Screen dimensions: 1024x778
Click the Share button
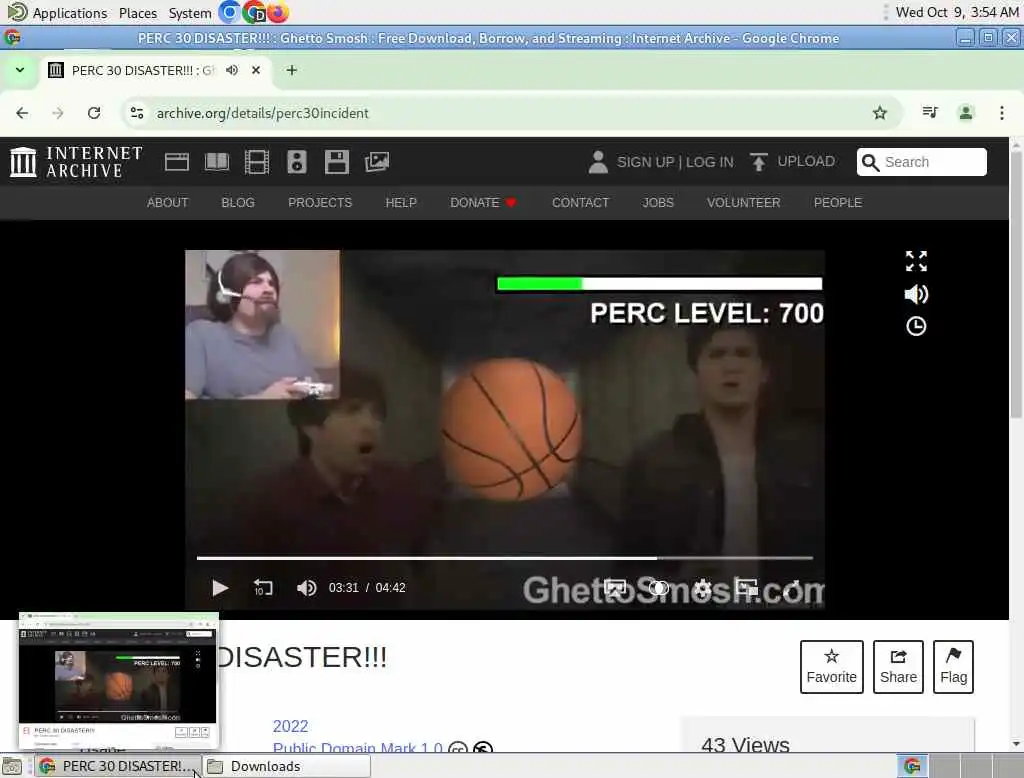tap(898, 667)
